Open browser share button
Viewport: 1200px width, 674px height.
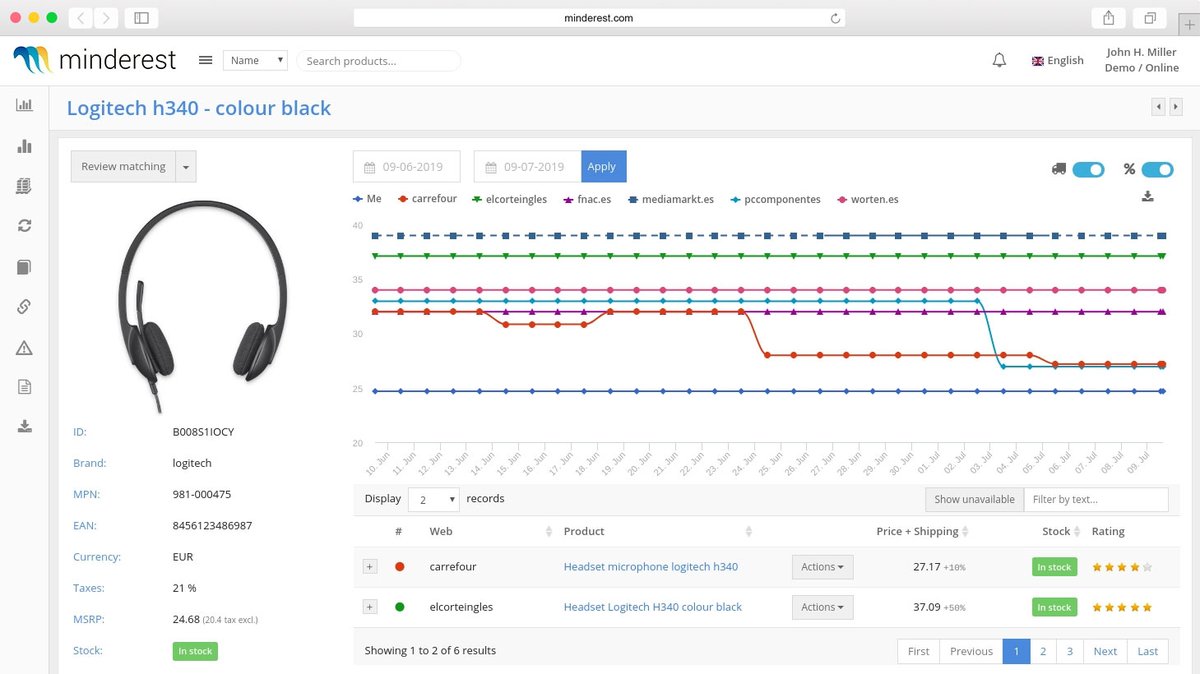(1108, 18)
